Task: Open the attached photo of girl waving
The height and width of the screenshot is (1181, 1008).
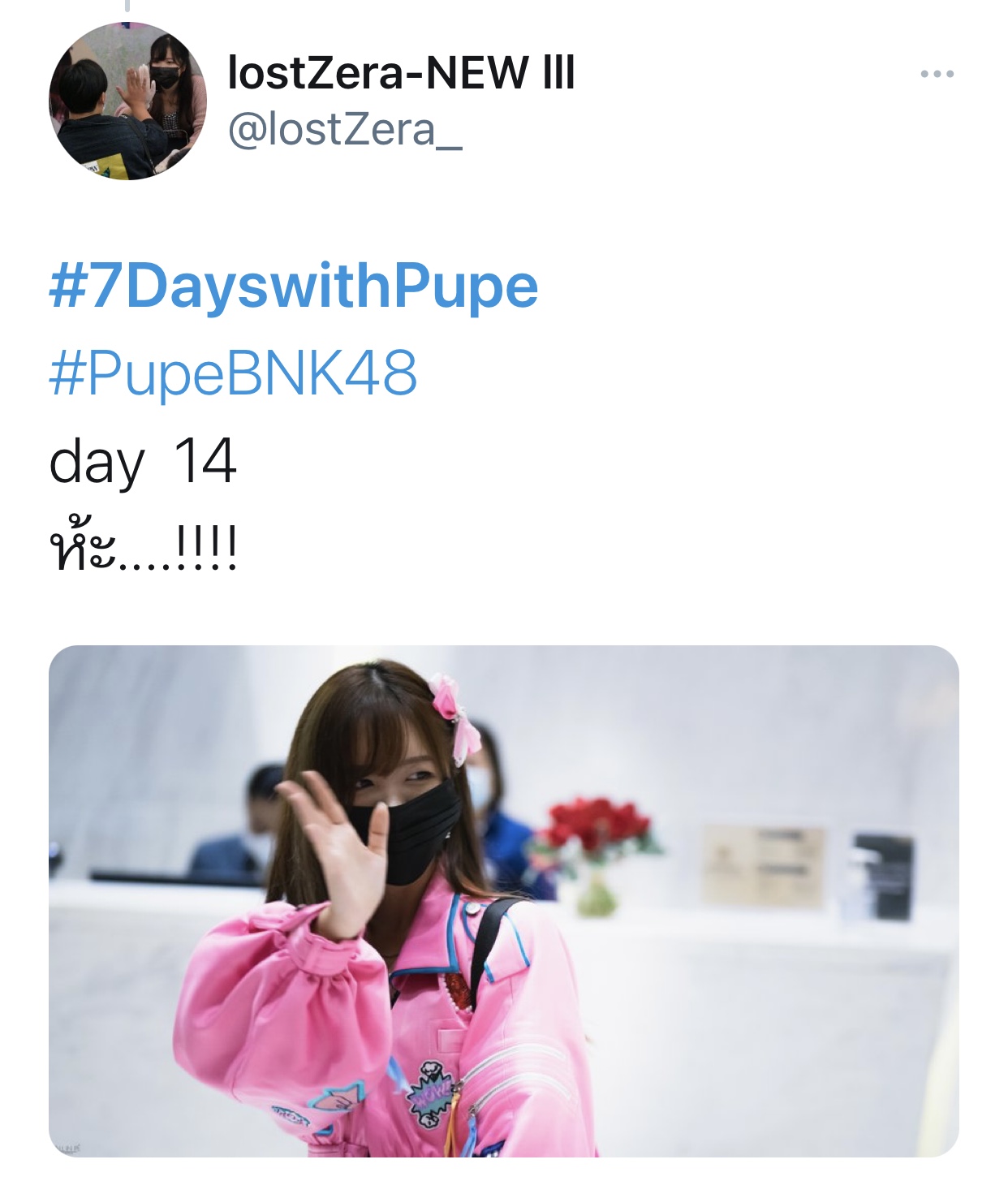Action: tap(504, 901)
